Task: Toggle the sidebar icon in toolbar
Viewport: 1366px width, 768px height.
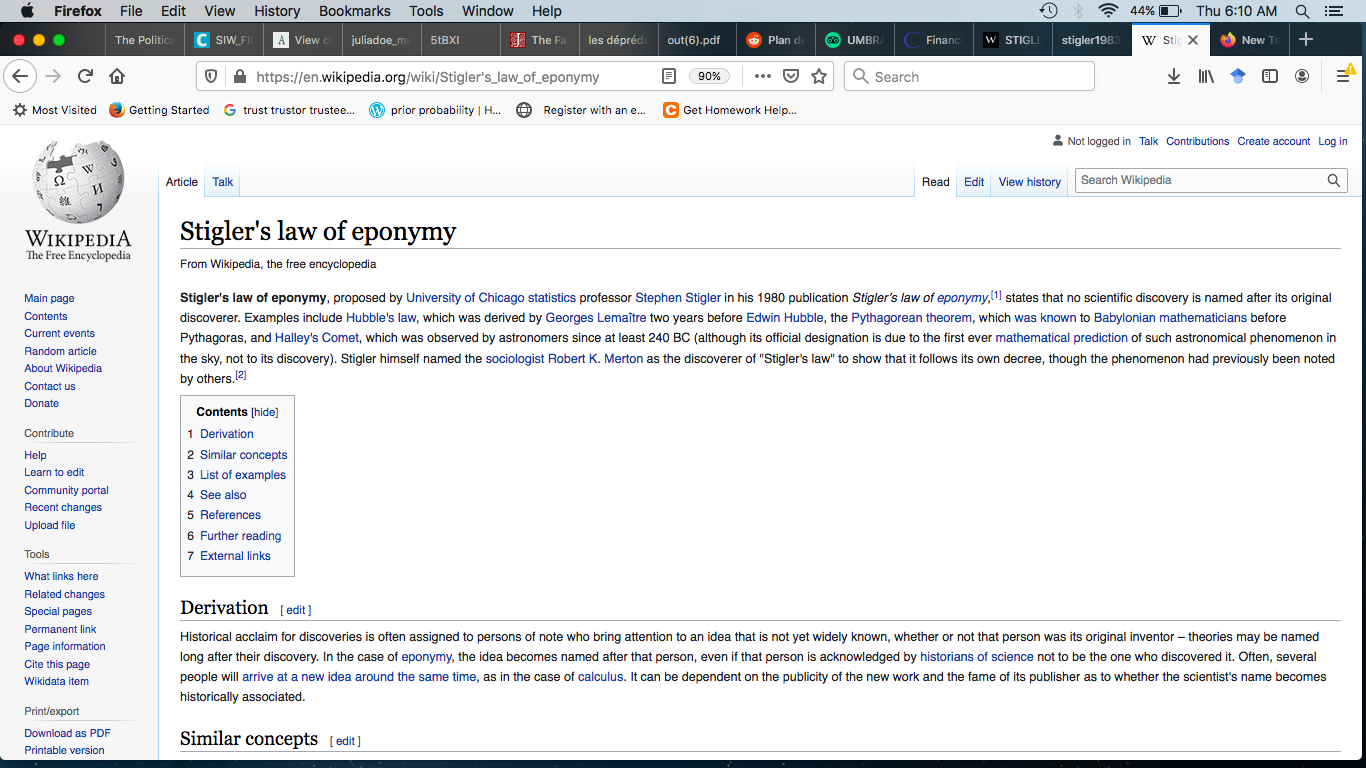Action: tap(1270, 76)
